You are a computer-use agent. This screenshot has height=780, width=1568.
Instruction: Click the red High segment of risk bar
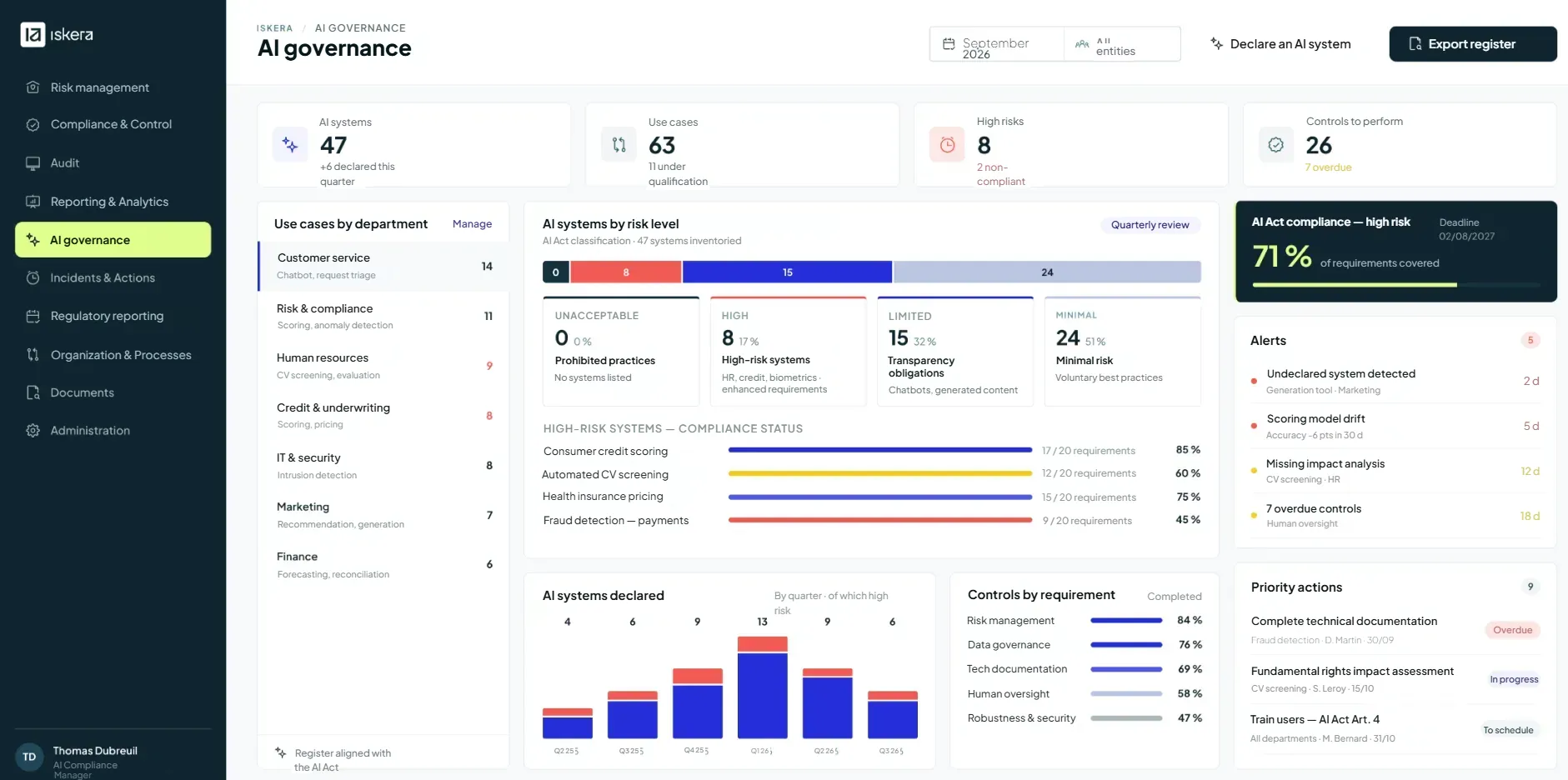tap(626, 272)
